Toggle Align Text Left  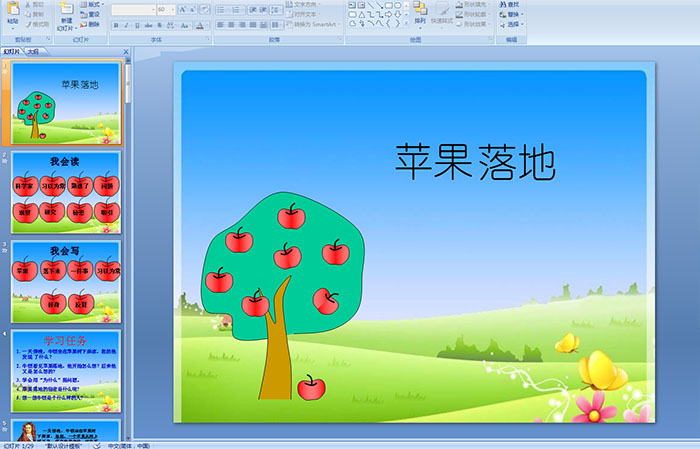point(221,25)
